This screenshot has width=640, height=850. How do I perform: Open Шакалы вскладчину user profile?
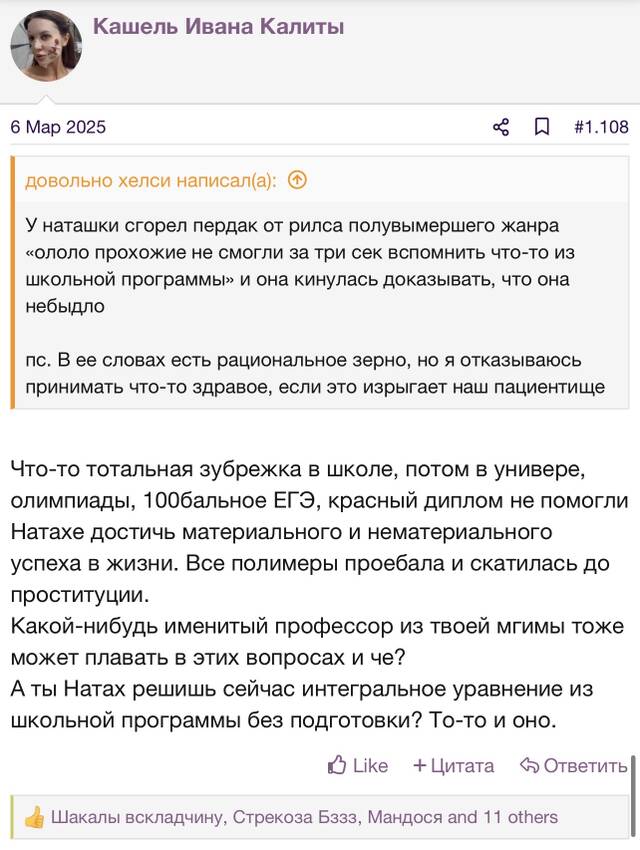pos(137,816)
